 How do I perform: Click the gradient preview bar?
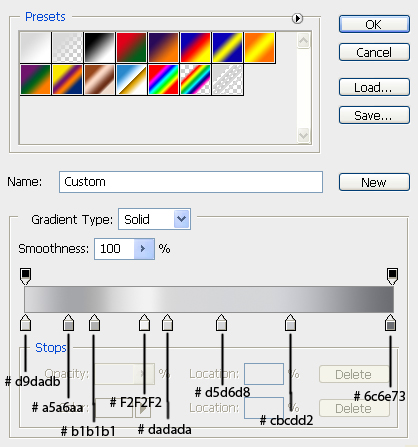tap(209, 299)
